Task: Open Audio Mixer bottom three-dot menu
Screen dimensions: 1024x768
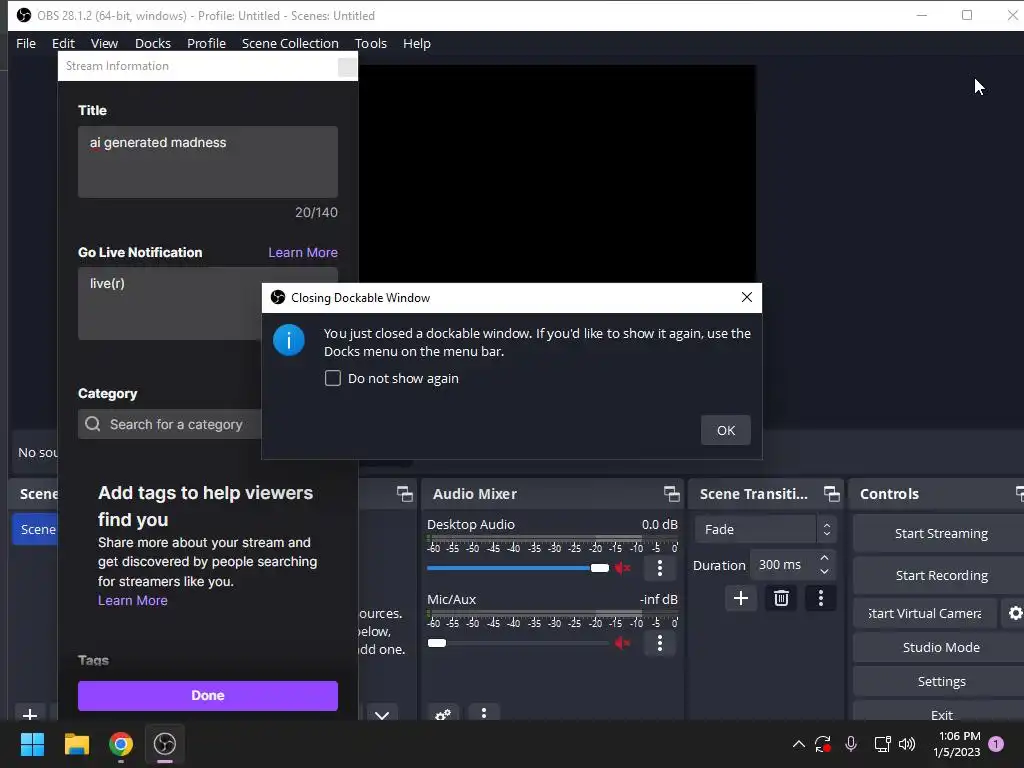Action: coord(484,713)
